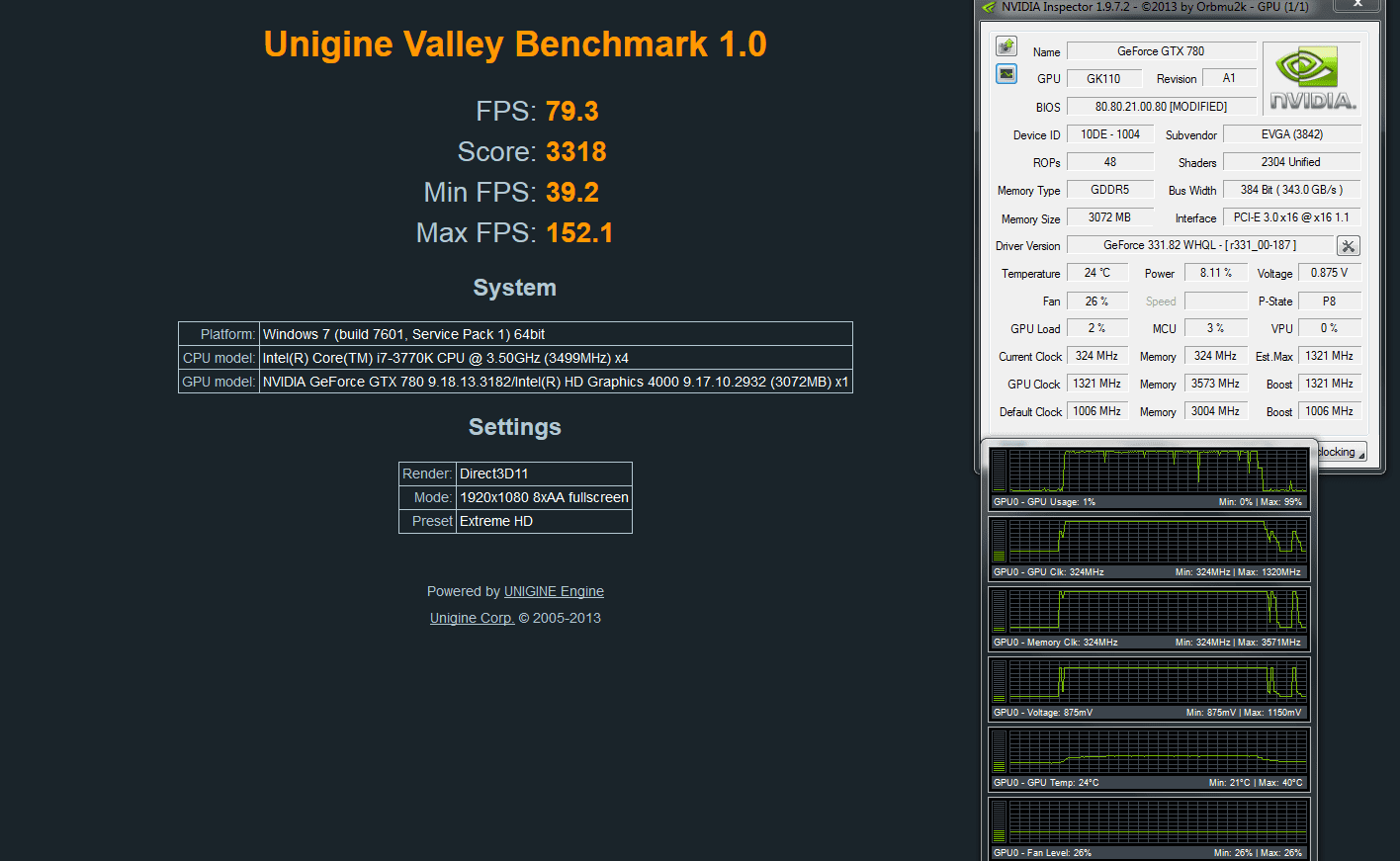The image size is (1400, 861).
Task: Click the Mode cell 1920x1080 8xAA fullscreen
Action: [544, 497]
